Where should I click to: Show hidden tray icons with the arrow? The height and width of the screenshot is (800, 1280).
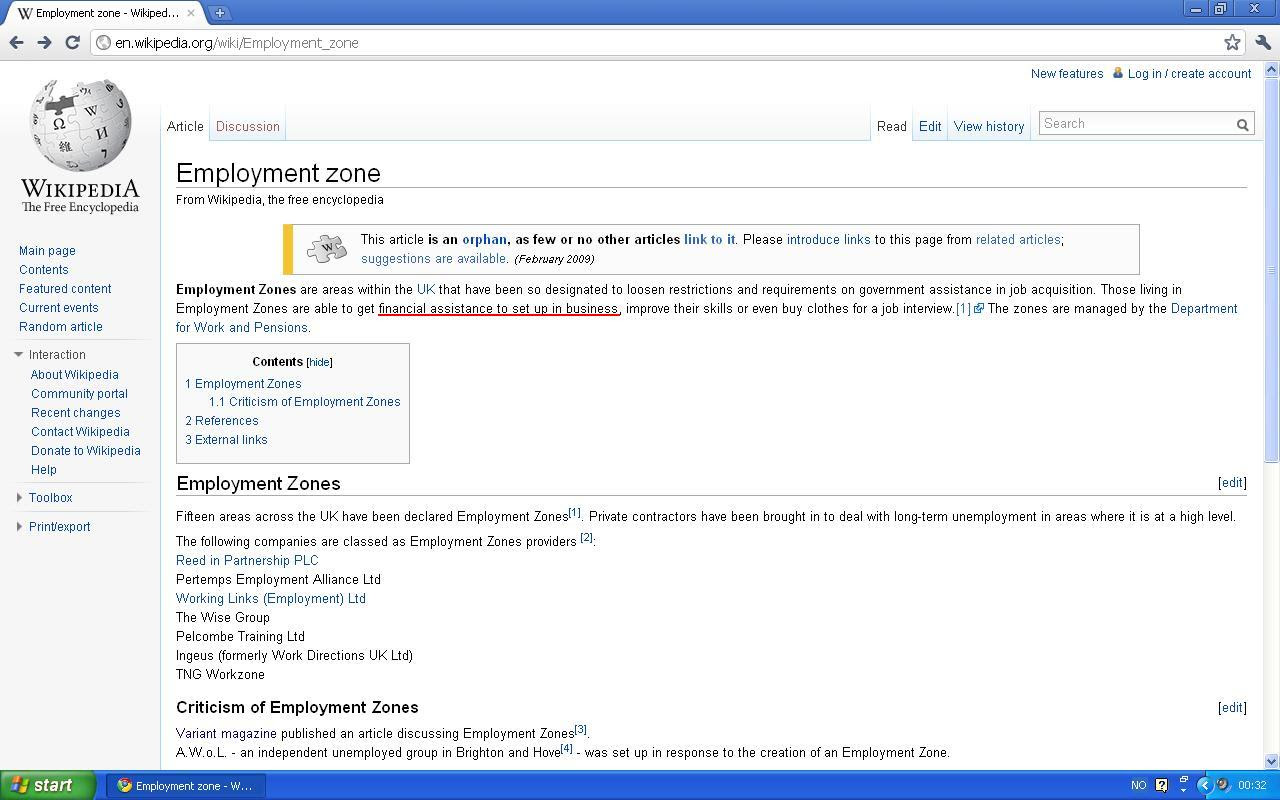1204,785
